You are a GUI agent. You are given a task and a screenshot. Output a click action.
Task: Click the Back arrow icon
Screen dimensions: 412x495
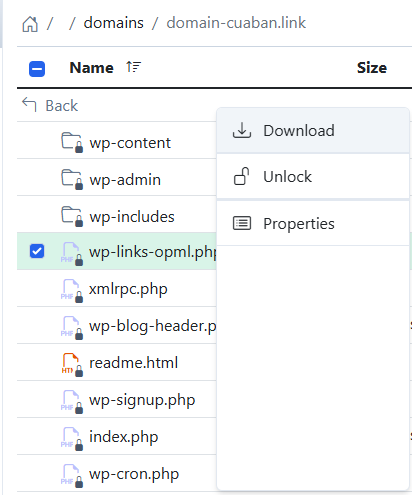29,104
